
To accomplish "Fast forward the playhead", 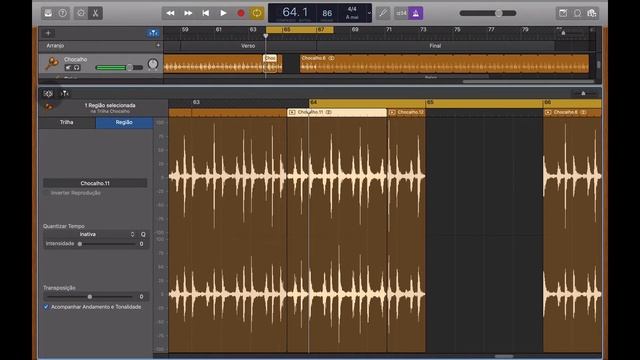I will point(188,13).
